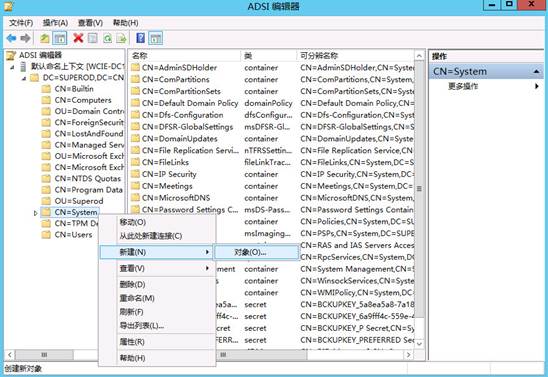The width and height of the screenshot is (548, 377).
Task: Select the CN=Default Domain Policy row
Action: click(x=272, y=103)
